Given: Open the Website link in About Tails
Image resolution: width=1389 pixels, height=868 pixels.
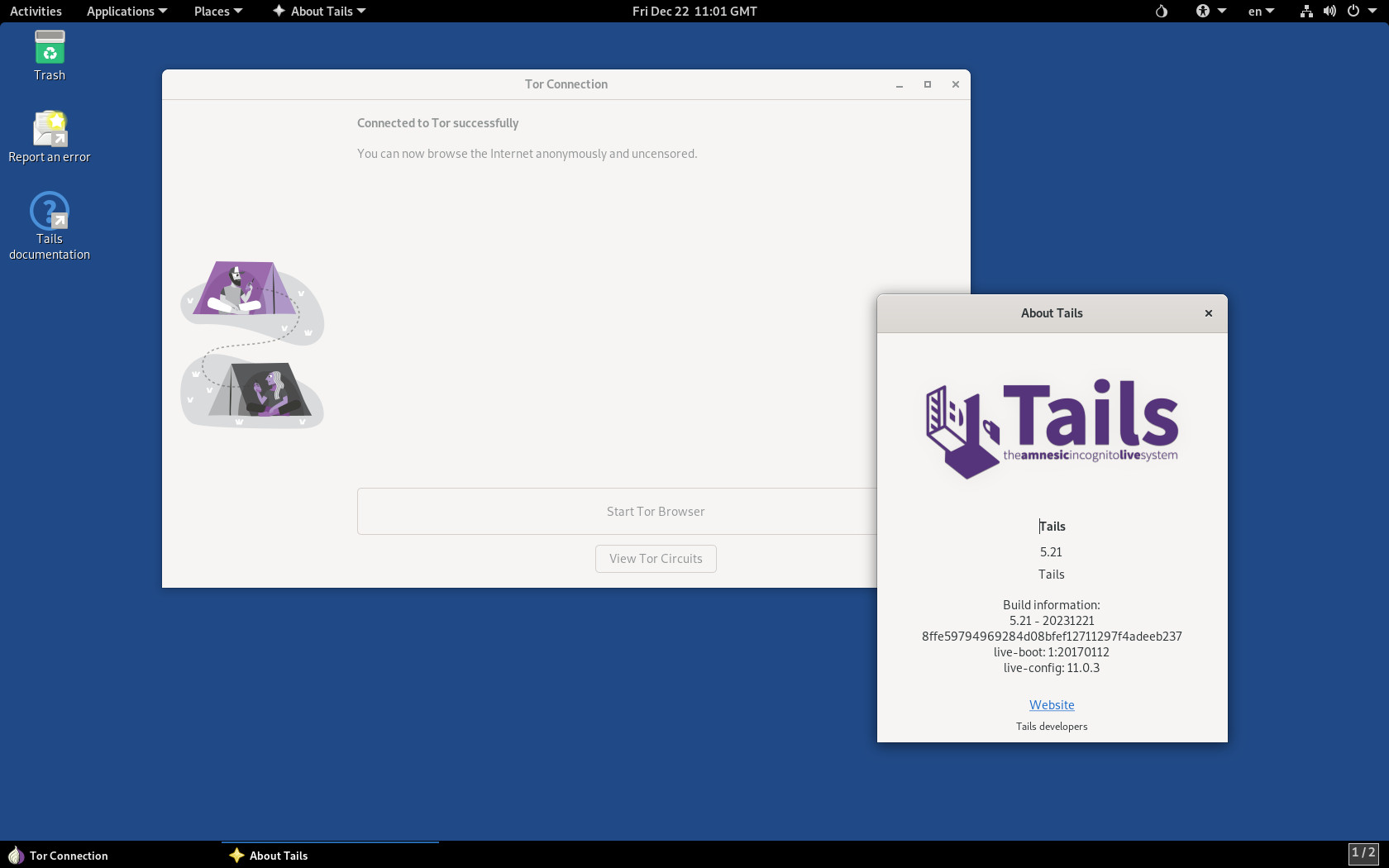Looking at the screenshot, I should pyautogui.click(x=1052, y=705).
